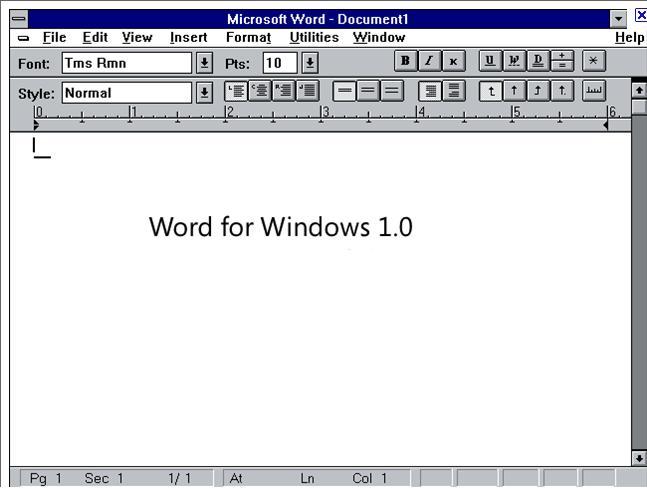Viewport: 647px width, 489px height.
Task: Open the Format menu
Action: tap(248, 38)
